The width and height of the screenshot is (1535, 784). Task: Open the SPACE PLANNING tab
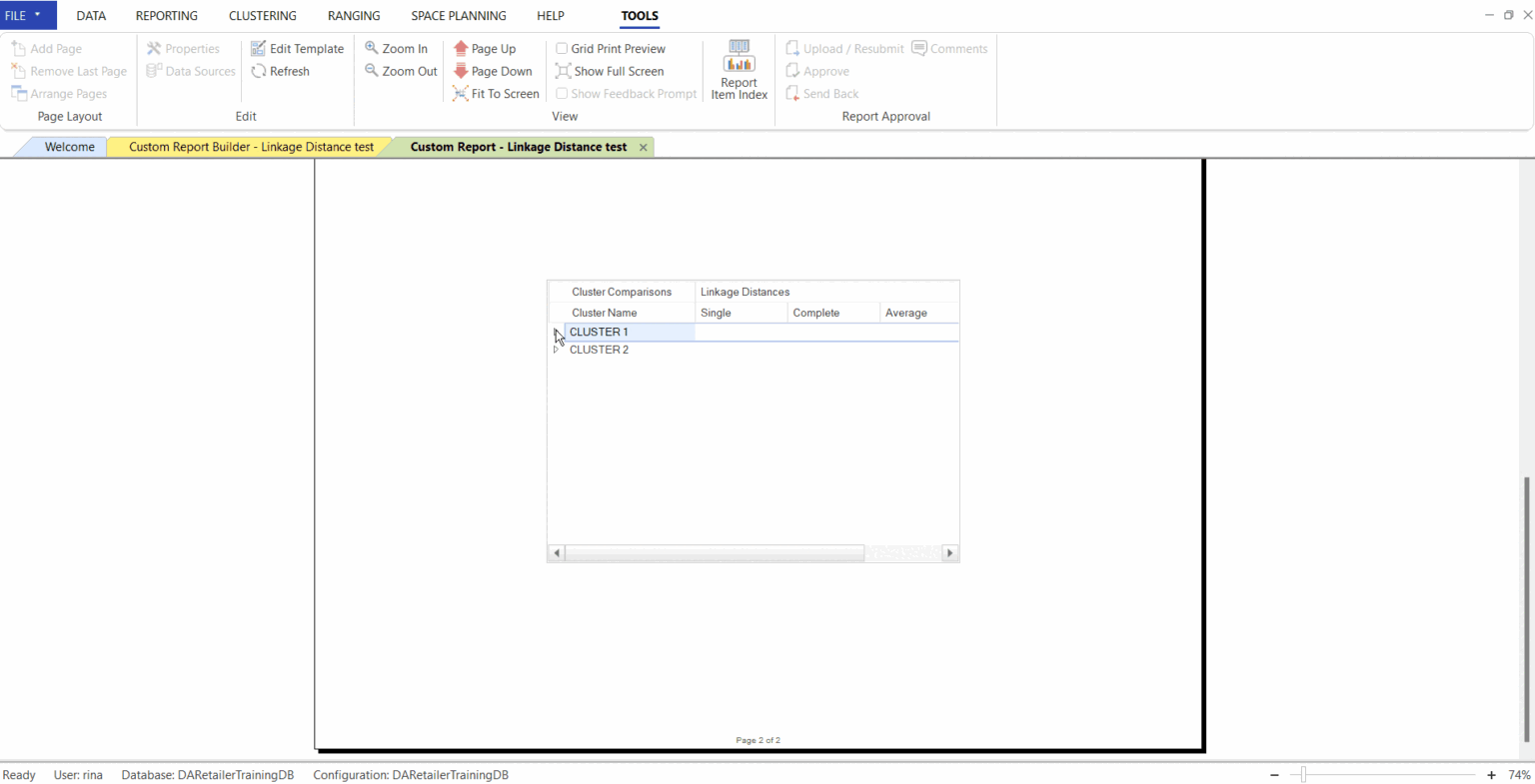click(x=458, y=16)
